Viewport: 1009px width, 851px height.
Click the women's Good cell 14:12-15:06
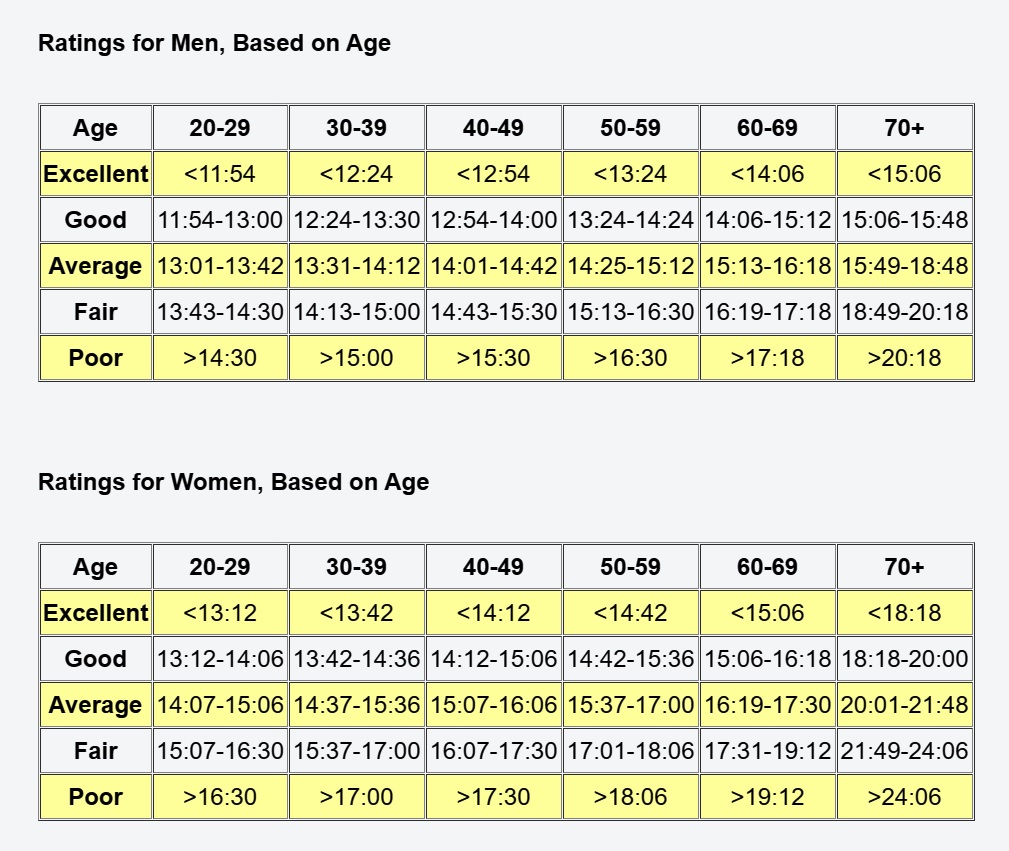pos(494,659)
